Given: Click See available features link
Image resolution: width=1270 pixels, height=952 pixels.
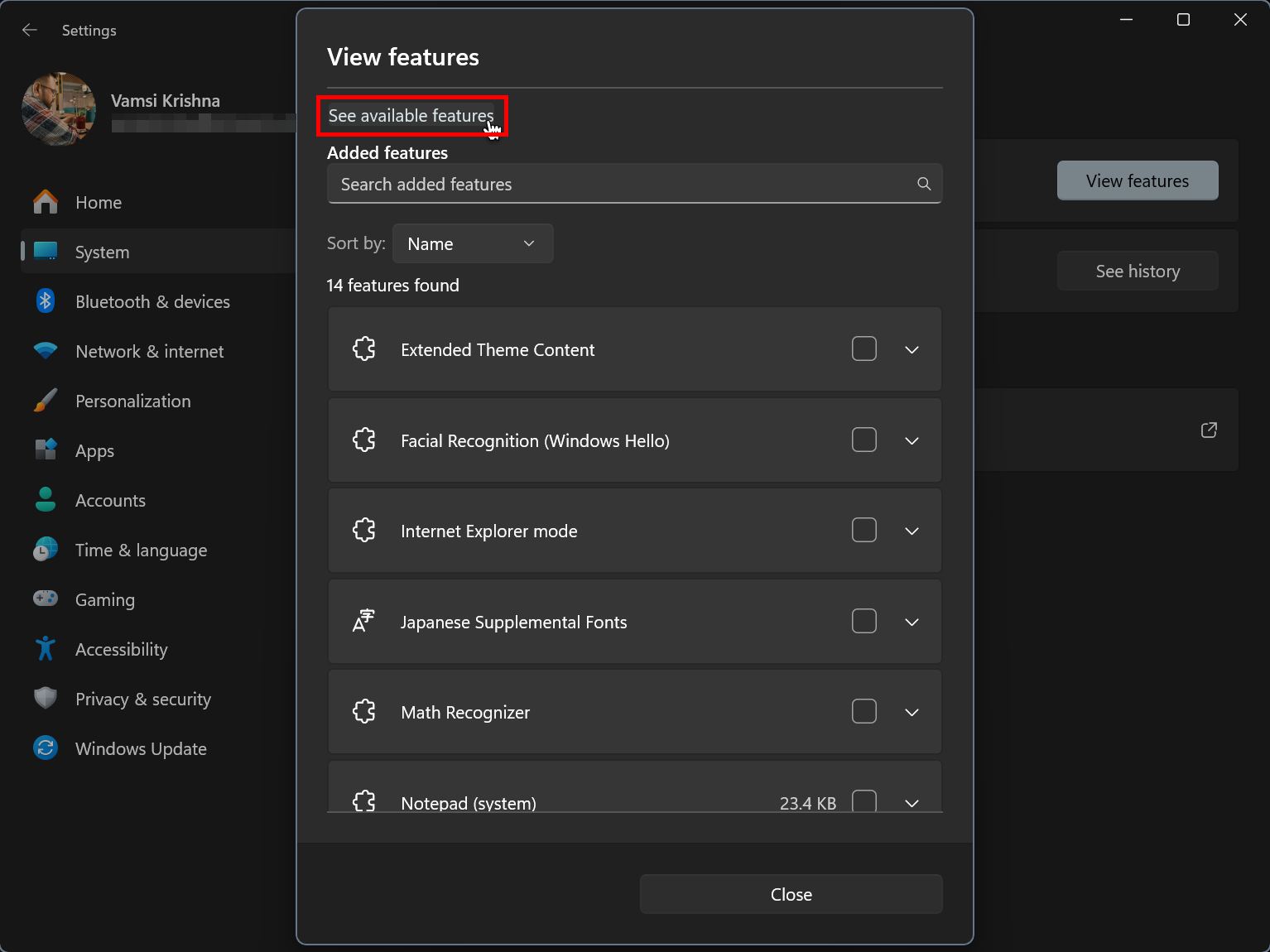Looking at the screenshot, I should (411, 116).
